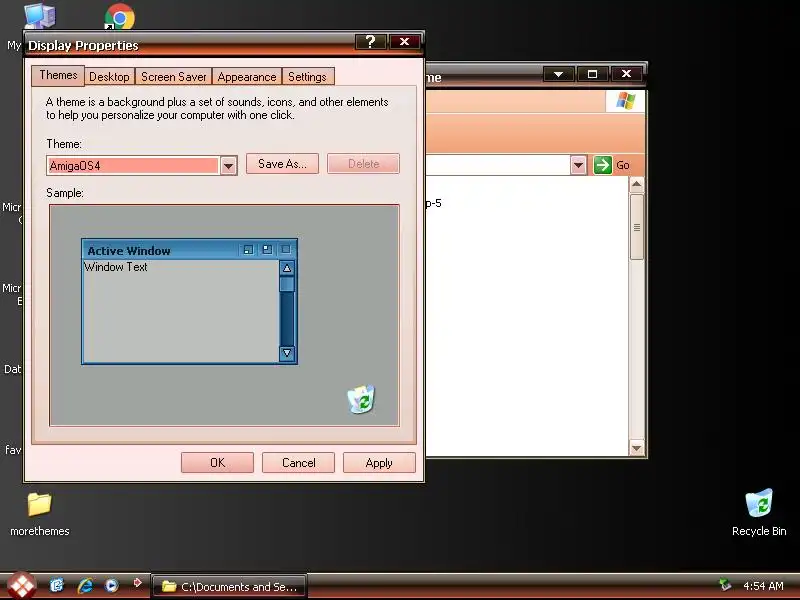Click the Go label in Explorer

pos(622,165)
